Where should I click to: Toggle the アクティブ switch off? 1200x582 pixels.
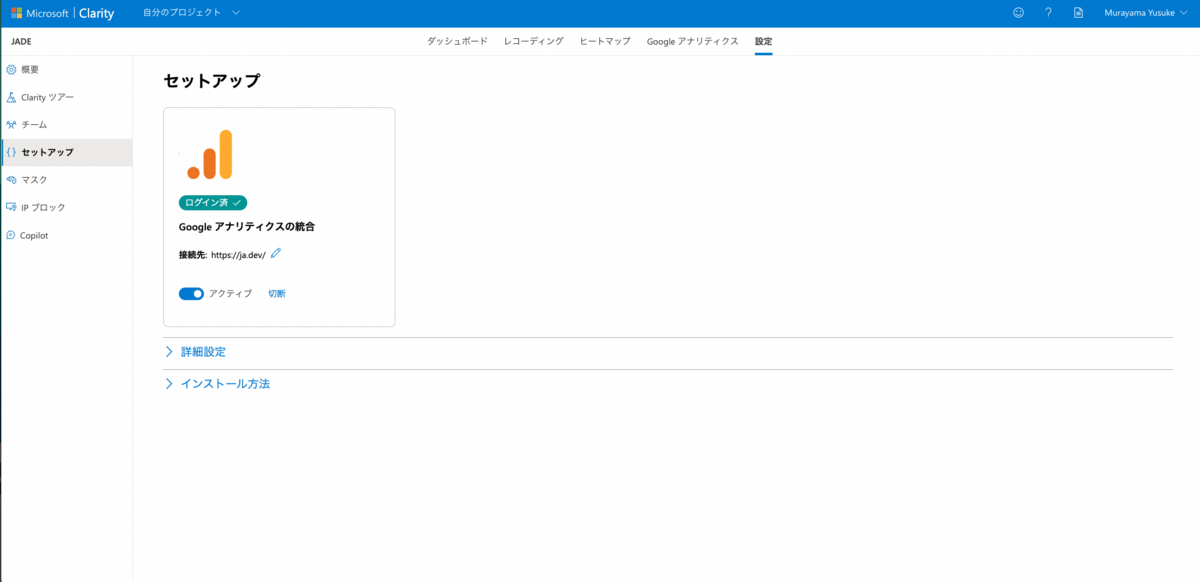tap(191, 294)
